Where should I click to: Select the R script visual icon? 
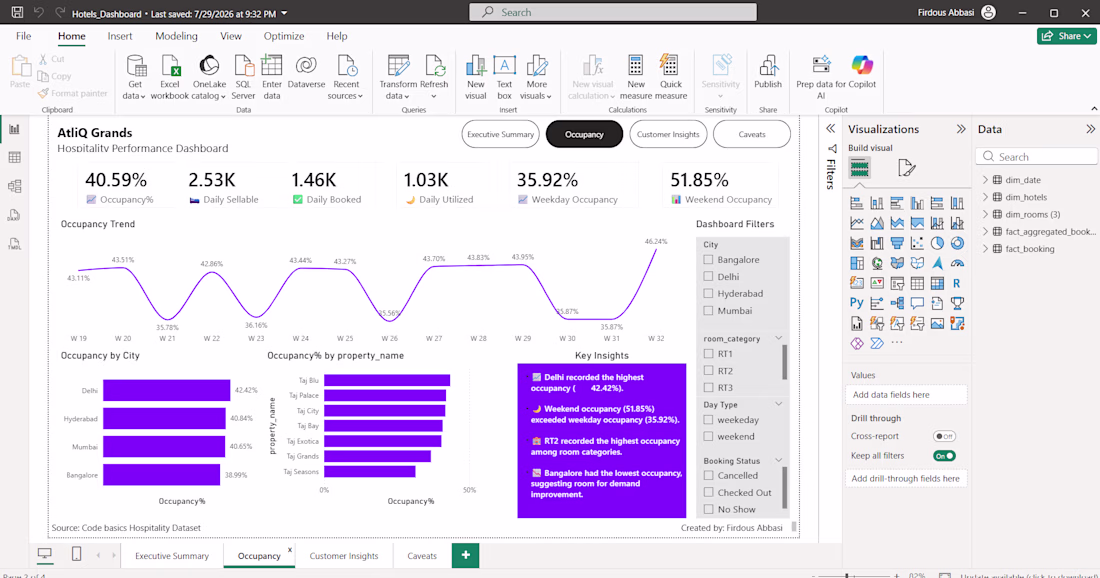tap(957, 283)
